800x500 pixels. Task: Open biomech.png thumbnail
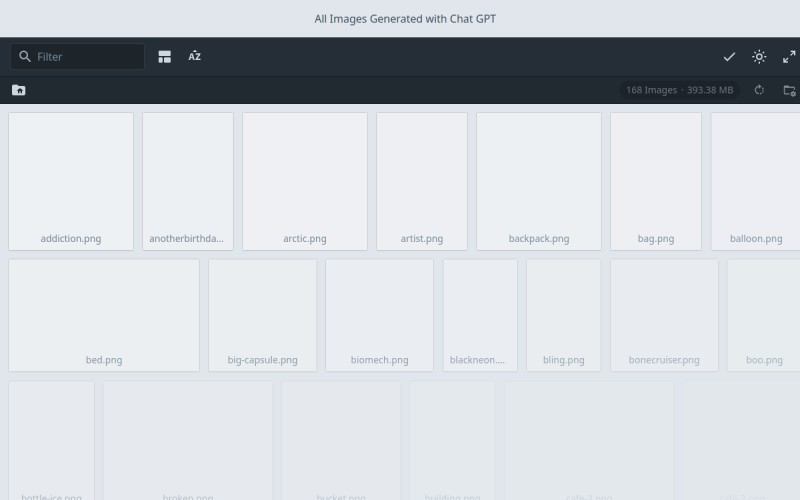pos(380,315)
